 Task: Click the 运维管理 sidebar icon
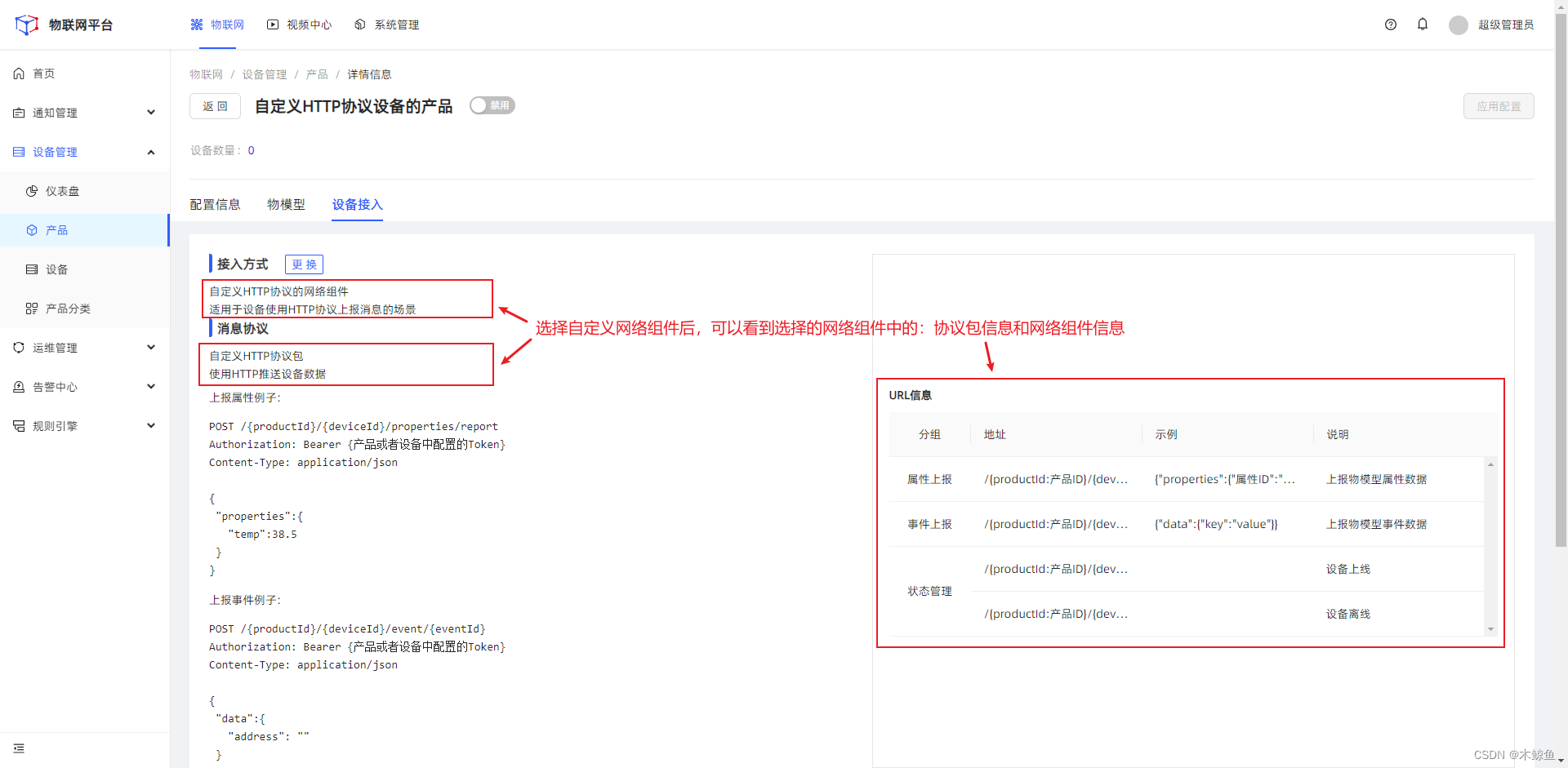click(x=19, y=348)
